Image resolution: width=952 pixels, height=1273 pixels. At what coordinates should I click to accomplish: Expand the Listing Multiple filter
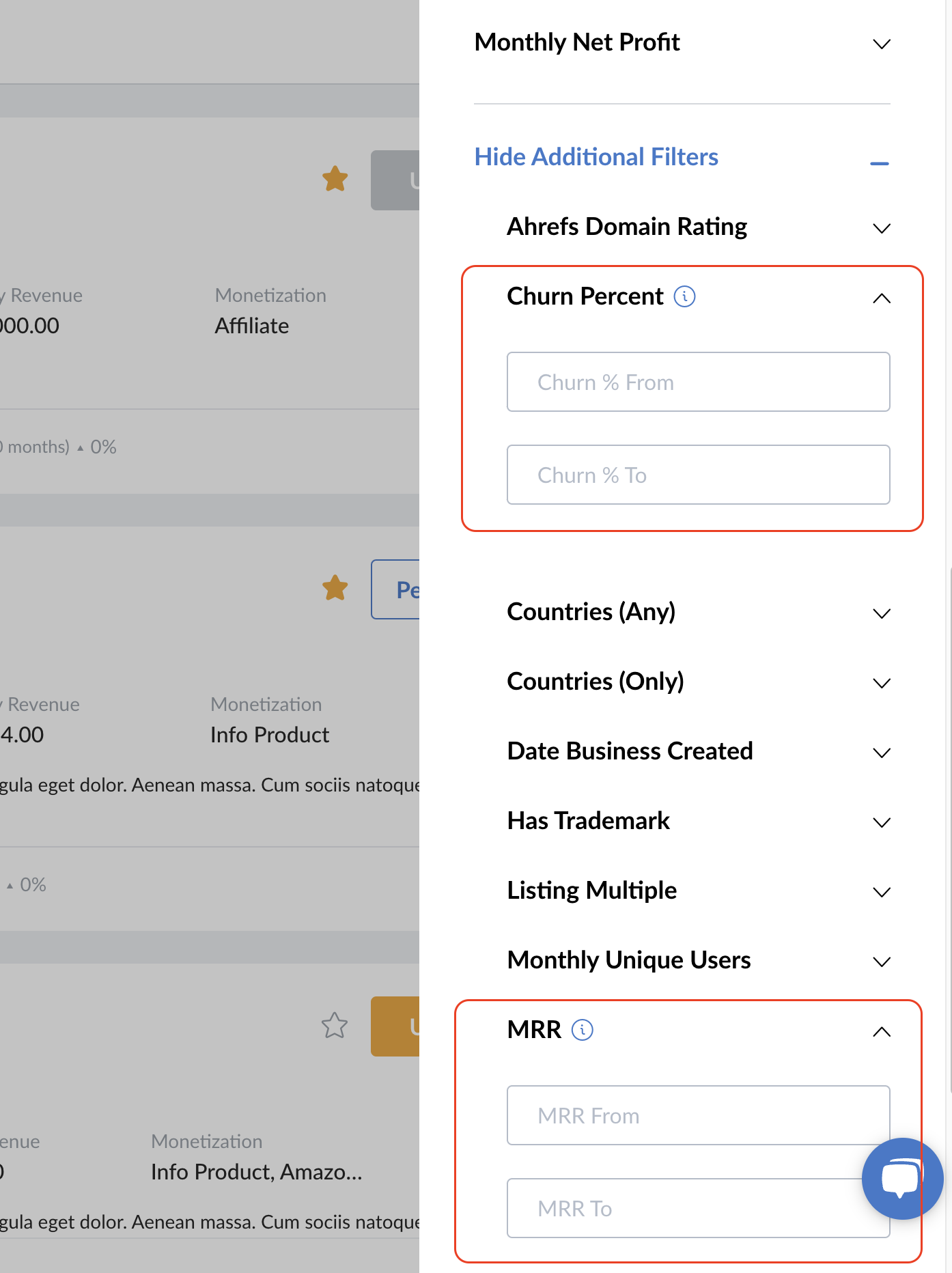coord(882,892)
